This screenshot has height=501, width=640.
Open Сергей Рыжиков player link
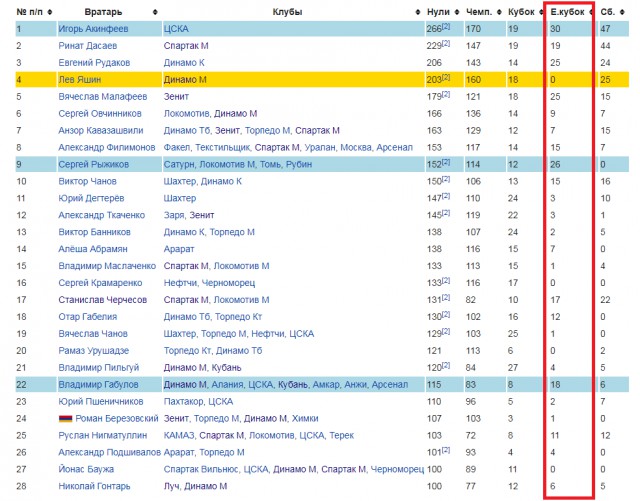(93, 165)
